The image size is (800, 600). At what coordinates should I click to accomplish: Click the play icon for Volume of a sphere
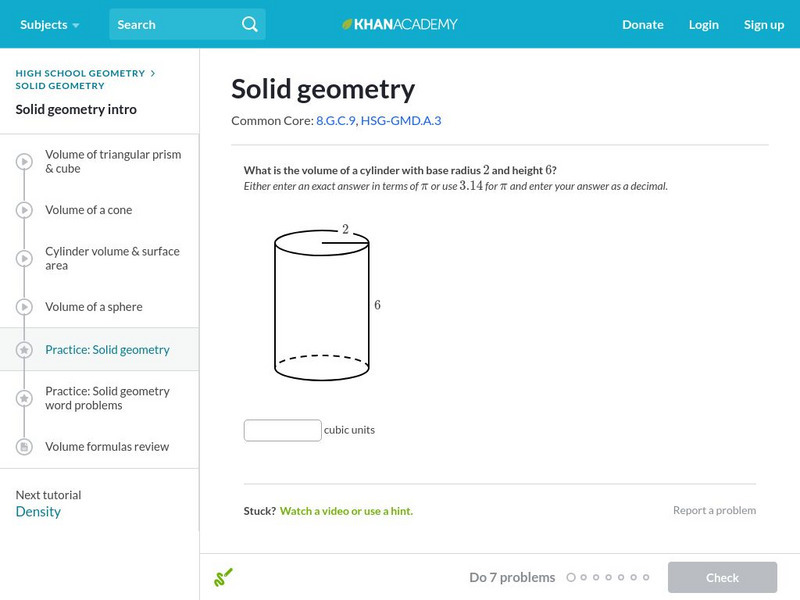[x=25, y=307]
